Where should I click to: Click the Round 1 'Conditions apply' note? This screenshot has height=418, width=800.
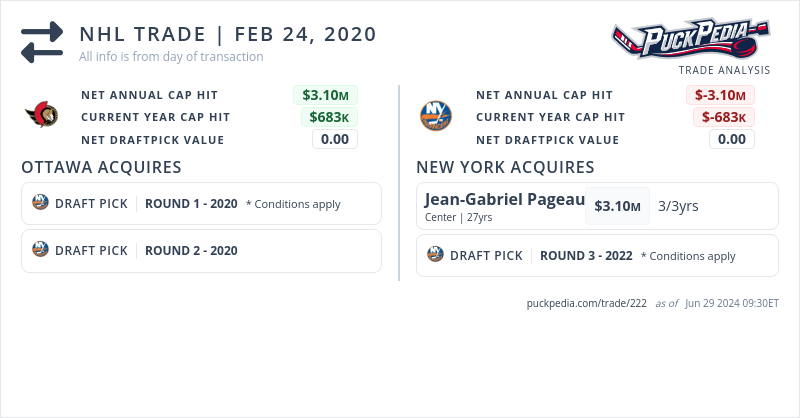tap(293, 204)
